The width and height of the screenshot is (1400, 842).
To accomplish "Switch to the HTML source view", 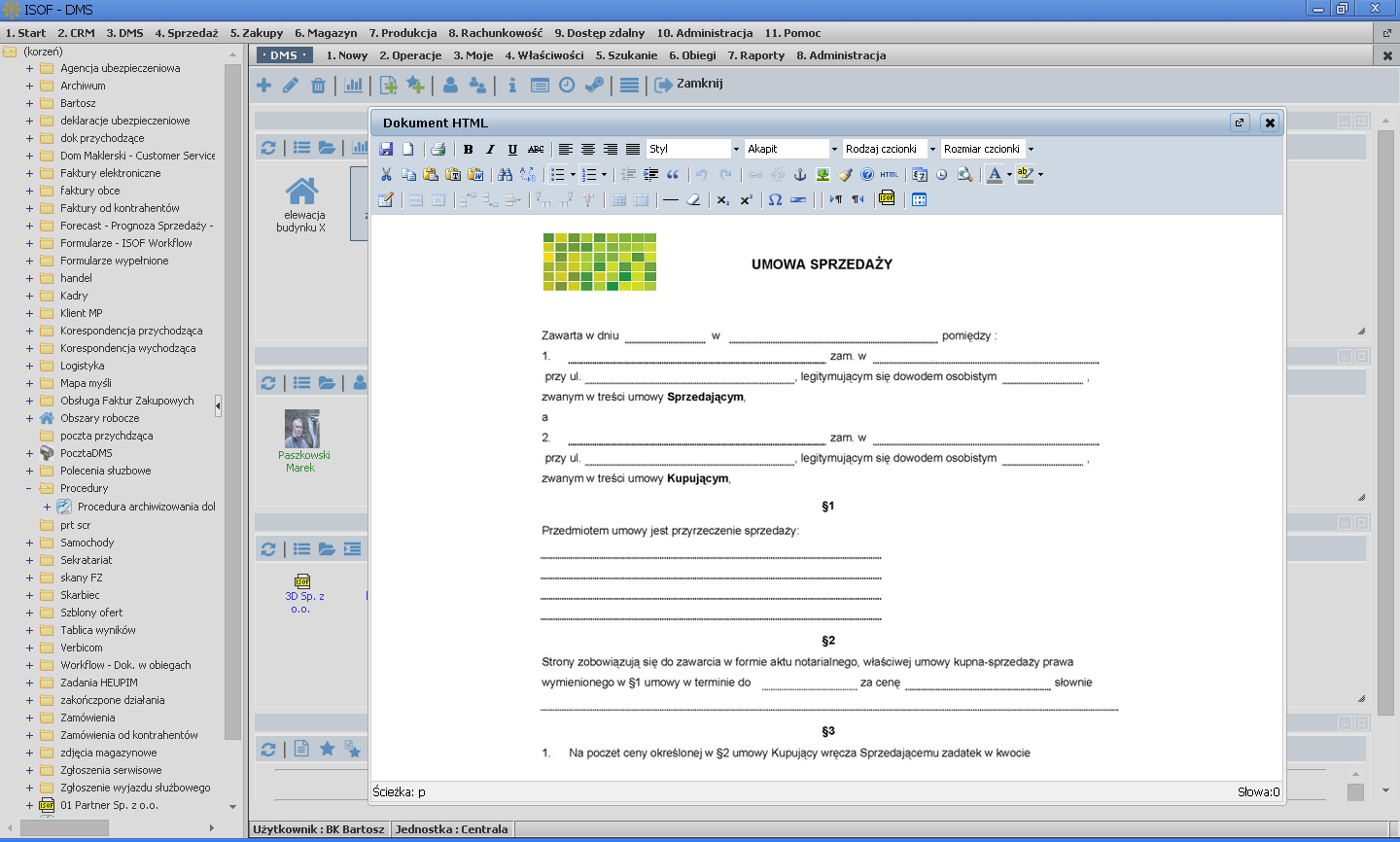I will [890, 174].
